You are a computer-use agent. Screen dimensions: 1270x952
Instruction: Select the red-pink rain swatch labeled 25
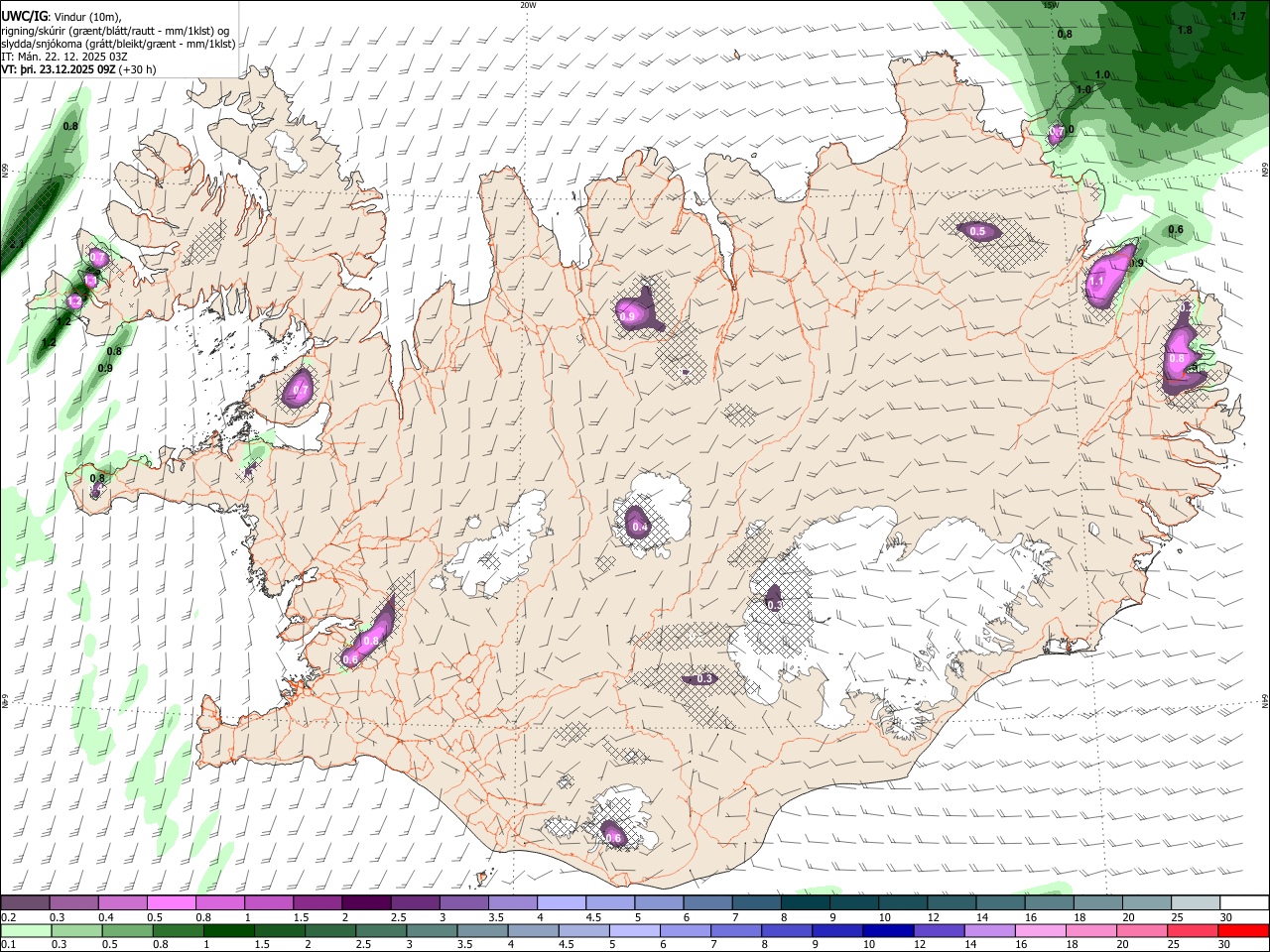(x=1192, y=930)
